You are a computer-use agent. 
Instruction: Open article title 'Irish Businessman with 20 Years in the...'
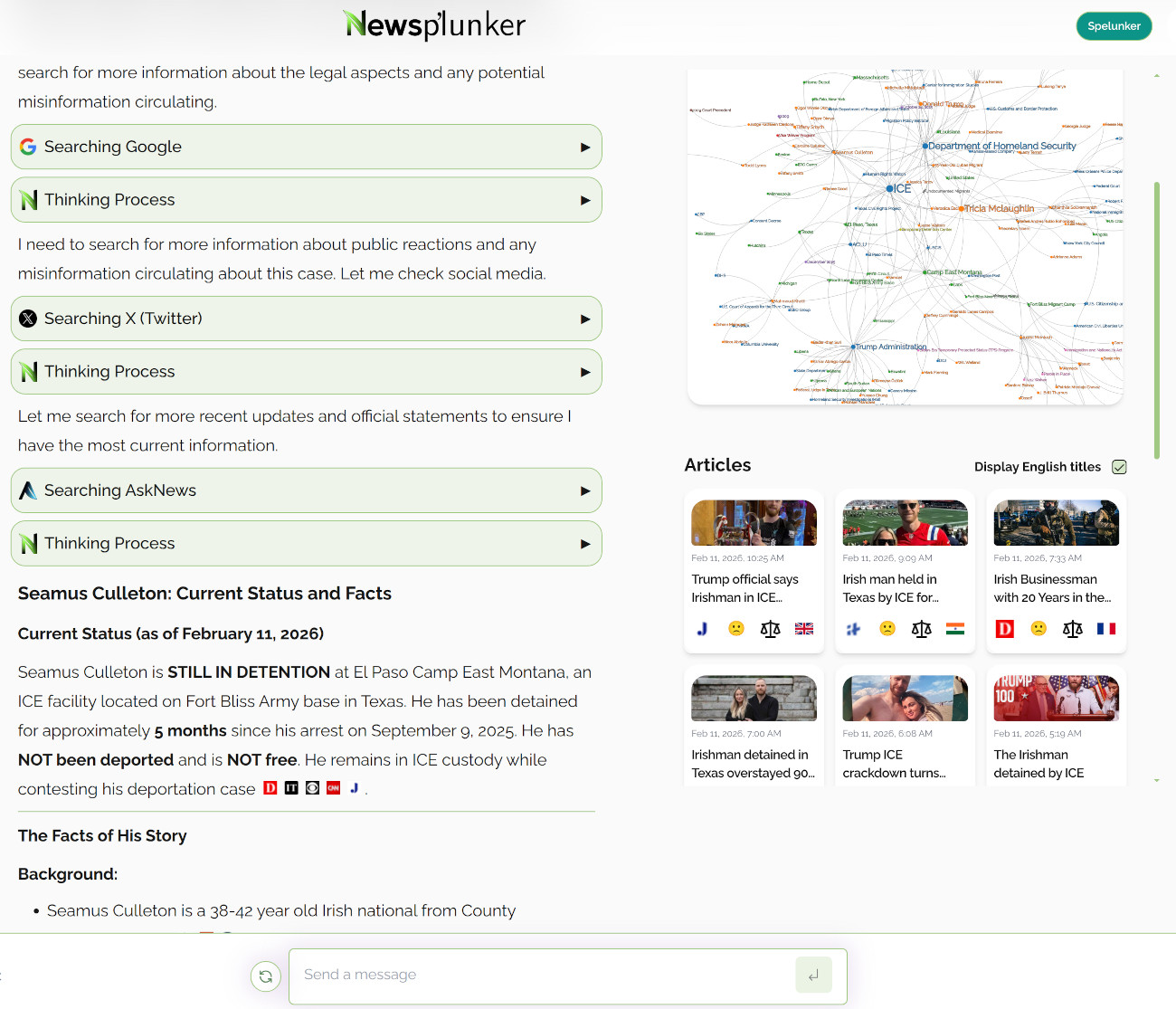click(1052, 588)
